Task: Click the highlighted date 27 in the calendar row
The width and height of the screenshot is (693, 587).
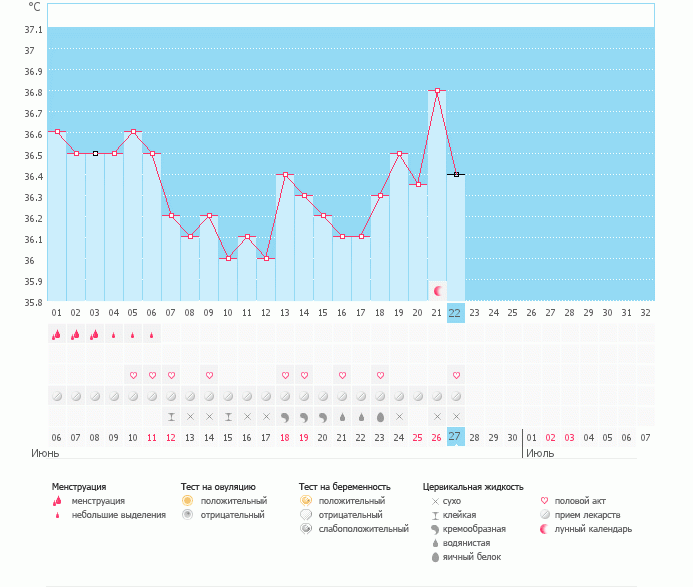Action: tap(456, 437)
